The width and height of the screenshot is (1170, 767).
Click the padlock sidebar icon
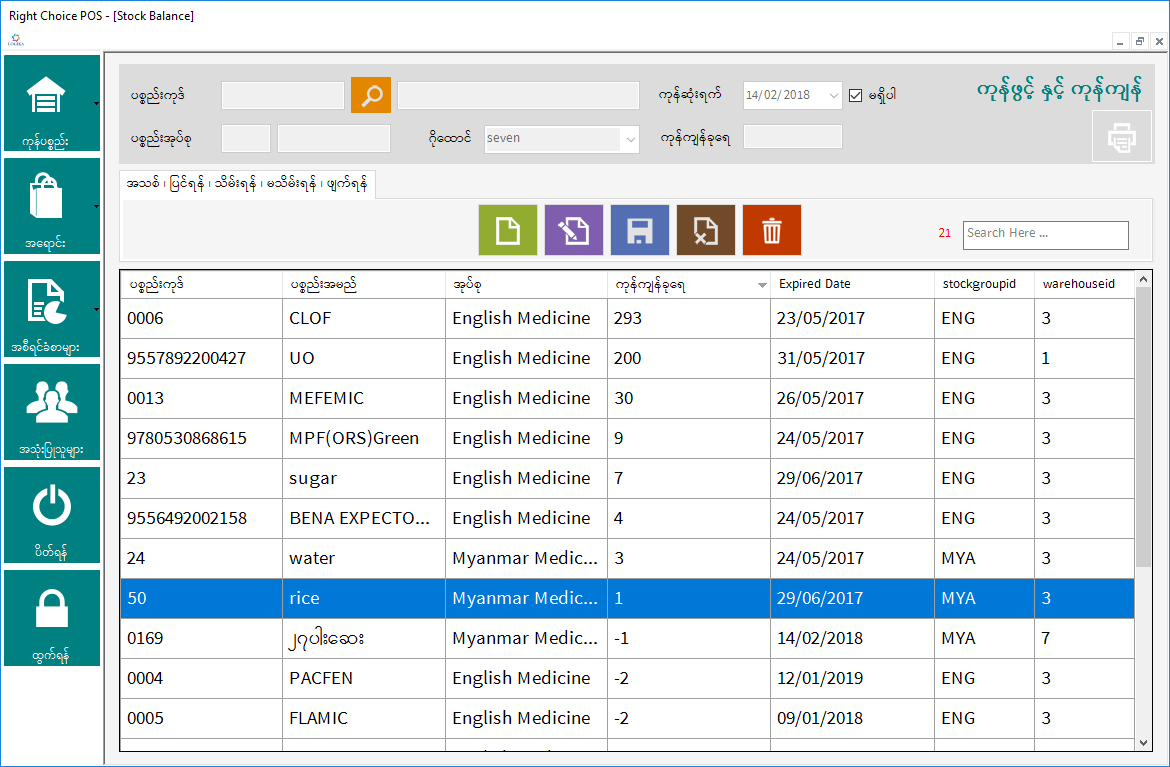[x=52, y=608]
